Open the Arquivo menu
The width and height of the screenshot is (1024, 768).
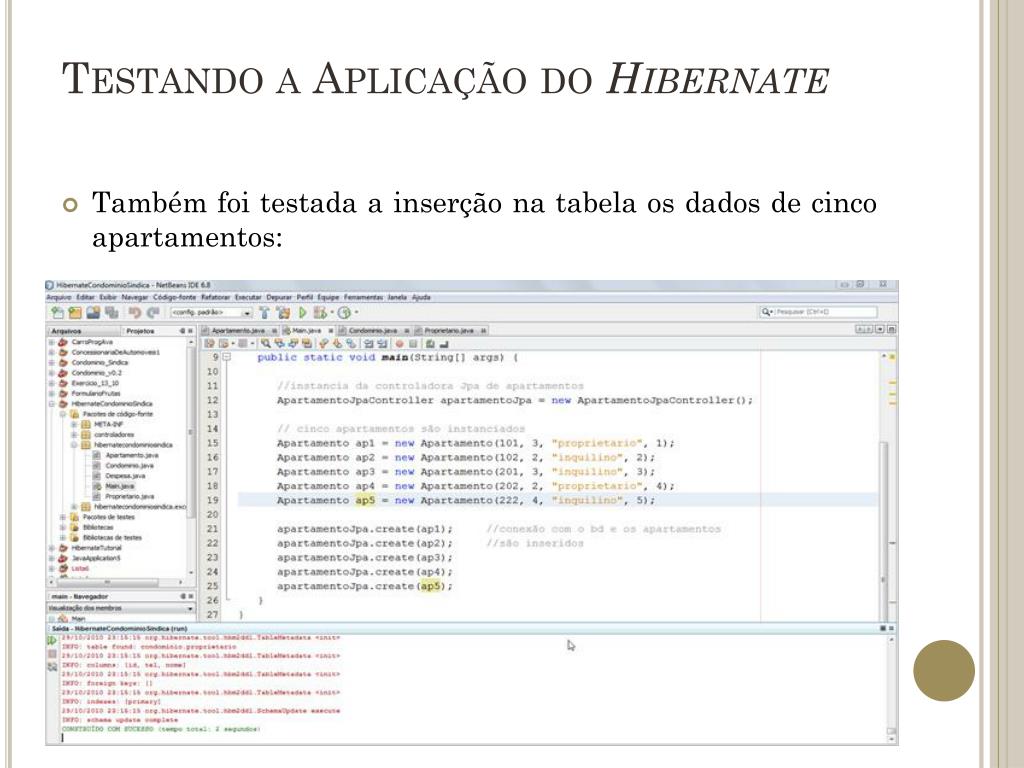(x=58, y=297)
